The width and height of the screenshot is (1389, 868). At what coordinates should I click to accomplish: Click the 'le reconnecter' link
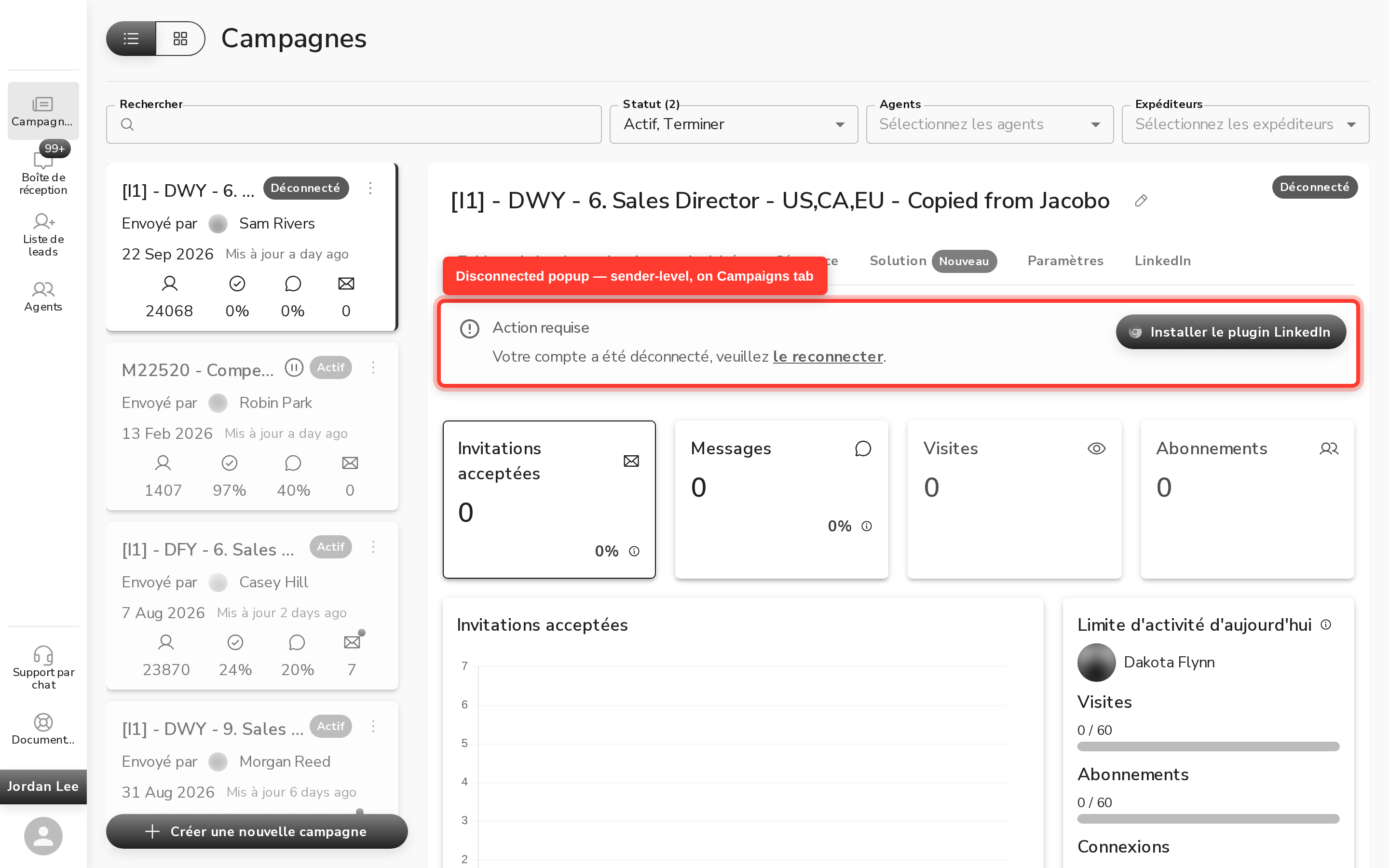pos(828,356)
